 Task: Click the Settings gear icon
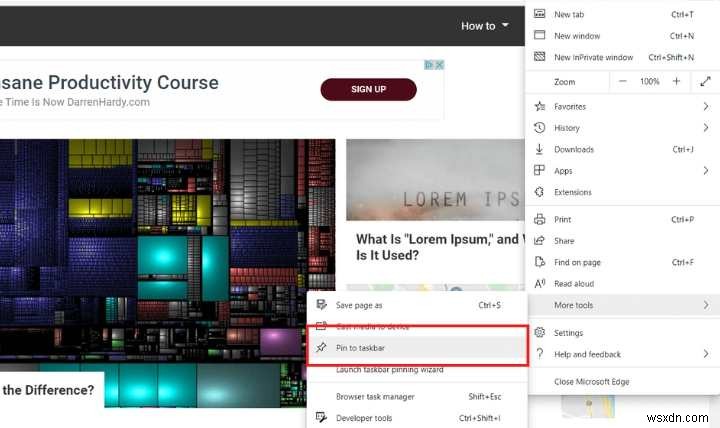pyautogui.click(x=540, y=332)
